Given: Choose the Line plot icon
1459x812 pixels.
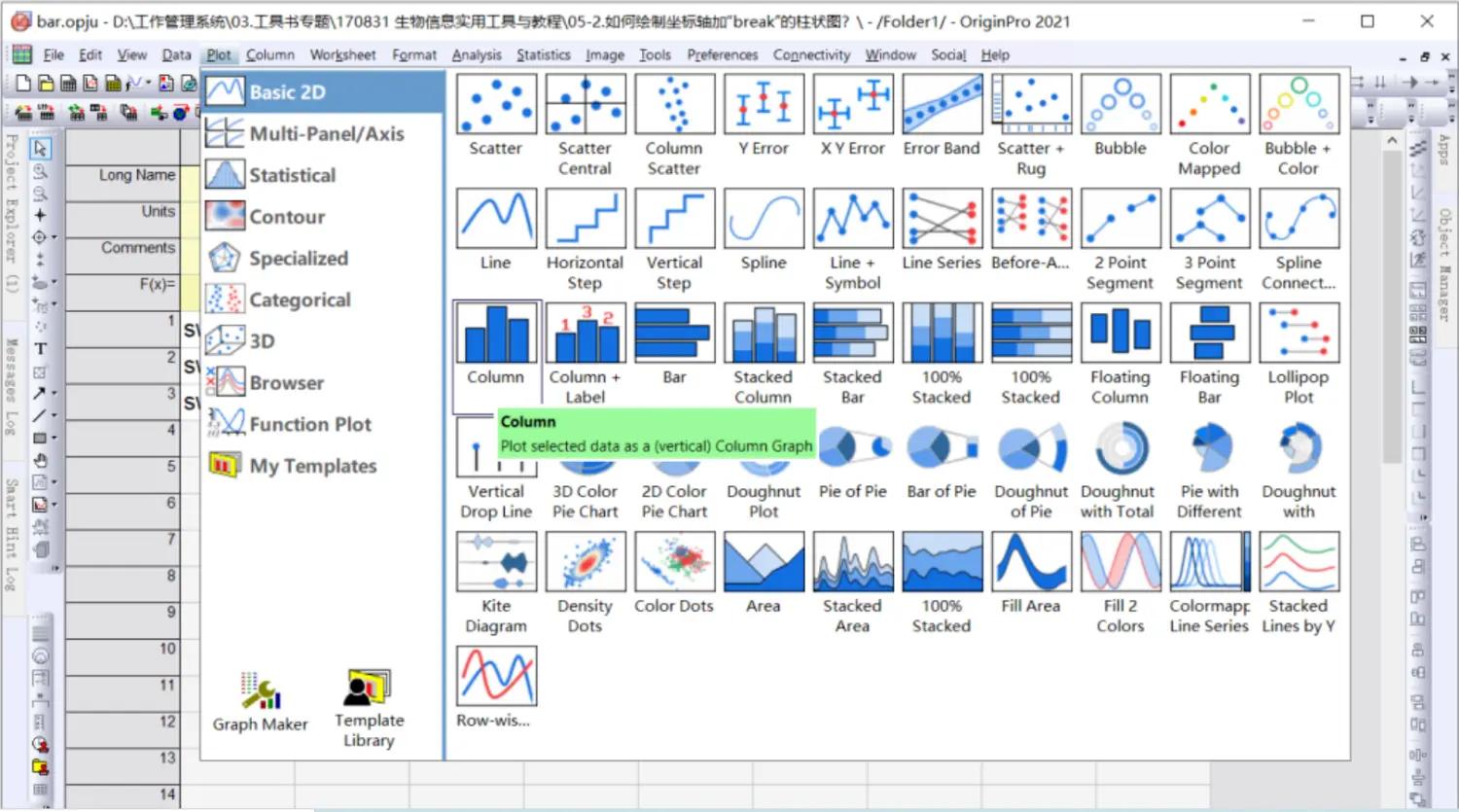Looking at the screenshot, I should click(496, 219).
